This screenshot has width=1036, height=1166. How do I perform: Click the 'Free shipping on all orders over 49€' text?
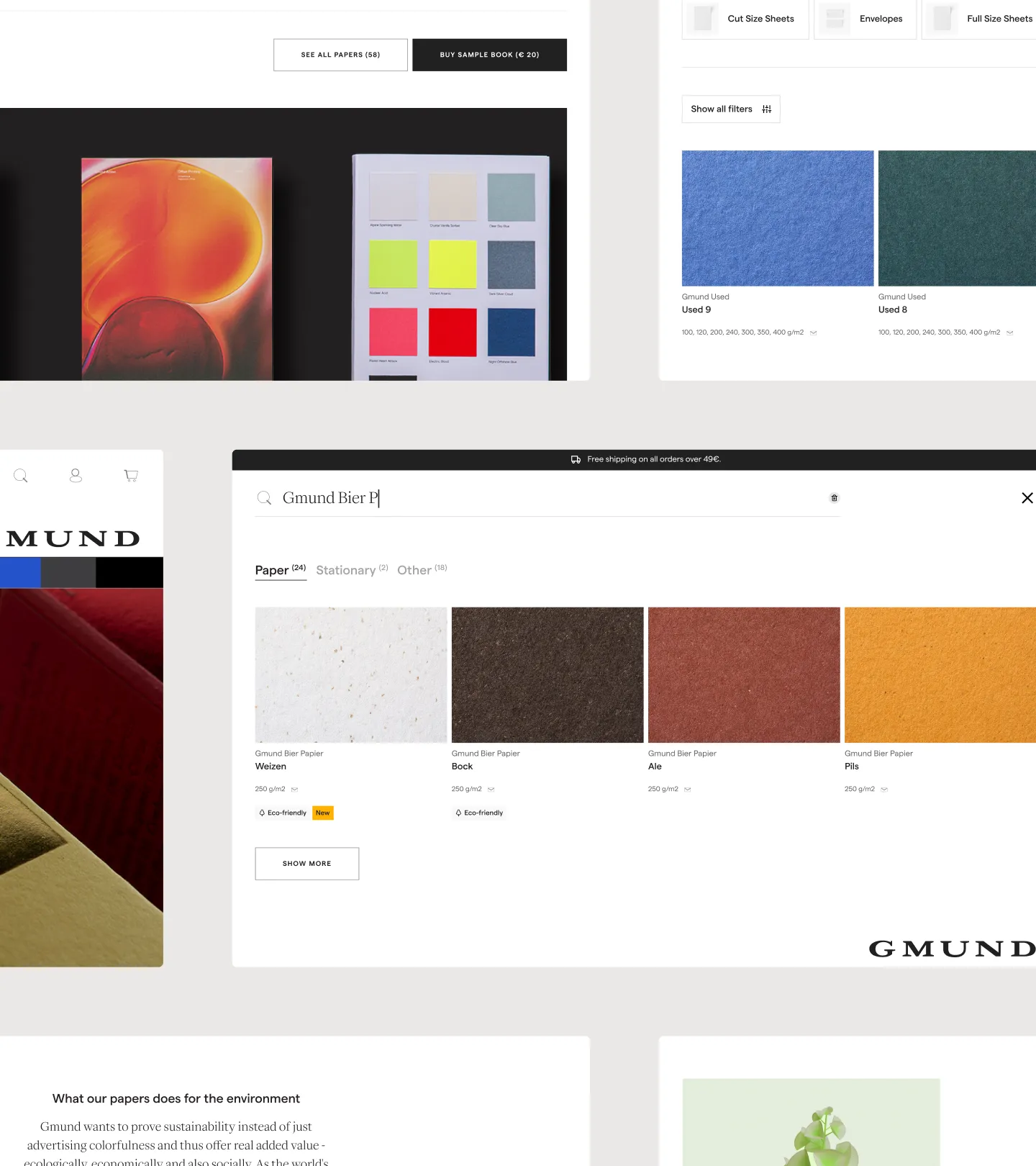pyautogui.click(x=654, y=459)
